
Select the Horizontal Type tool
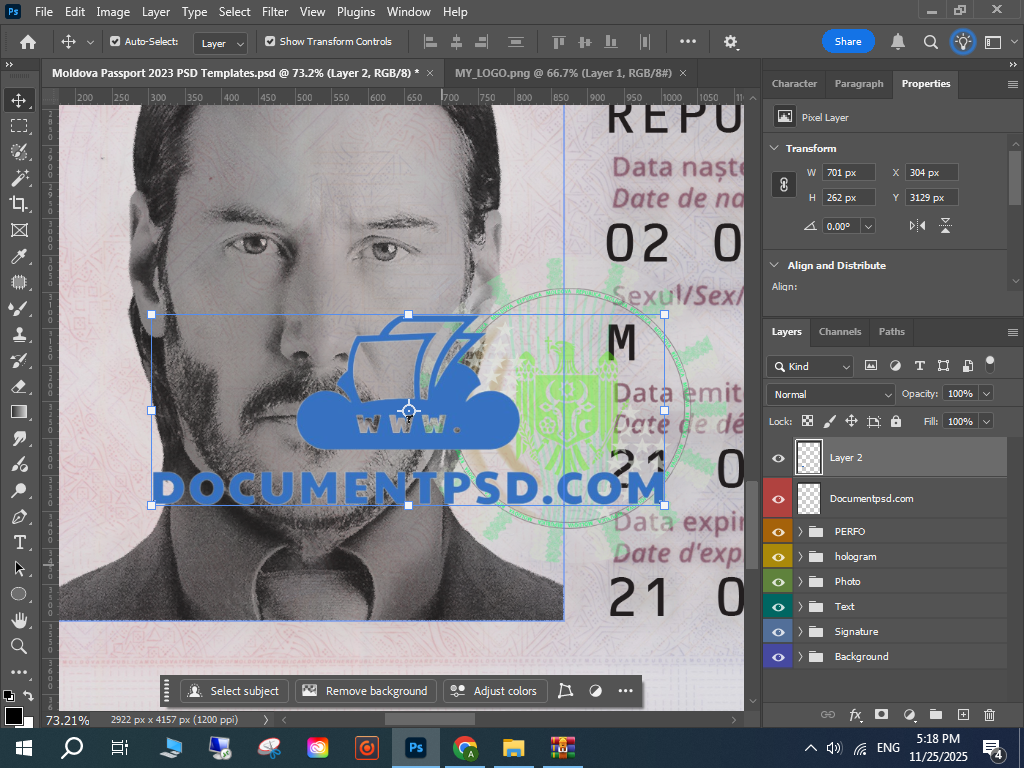click(x=18, y=542)
